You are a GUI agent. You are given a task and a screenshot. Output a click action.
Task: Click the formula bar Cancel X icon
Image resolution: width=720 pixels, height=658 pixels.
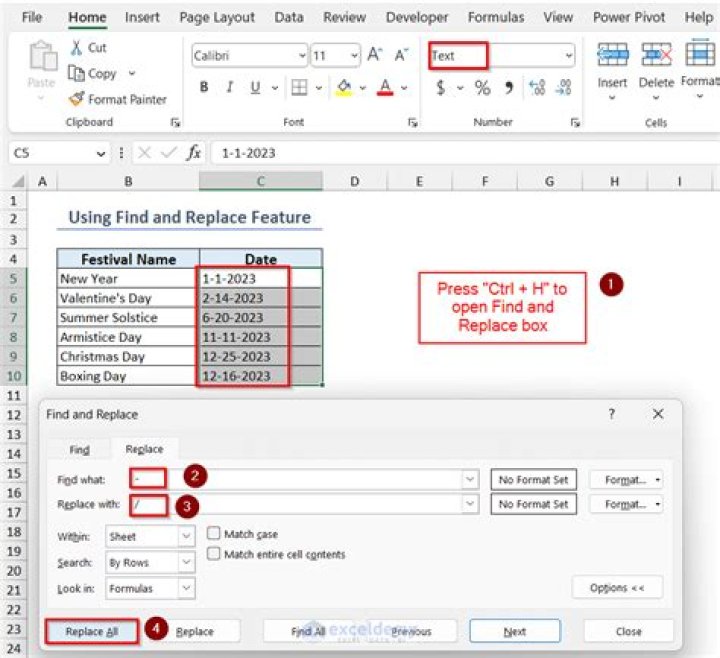pyautogui.click(x=144, y=152)
